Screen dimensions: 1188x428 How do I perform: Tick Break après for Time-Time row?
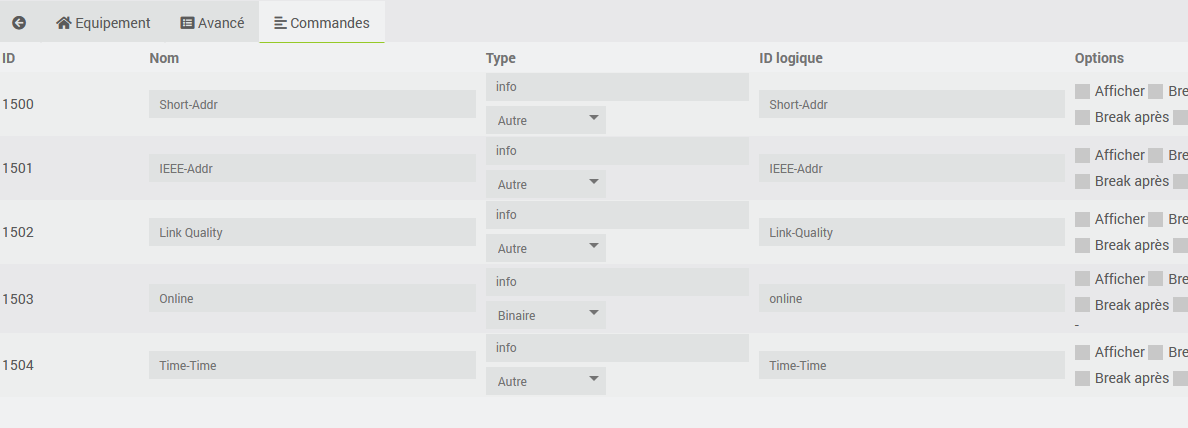pos(1083,379)
